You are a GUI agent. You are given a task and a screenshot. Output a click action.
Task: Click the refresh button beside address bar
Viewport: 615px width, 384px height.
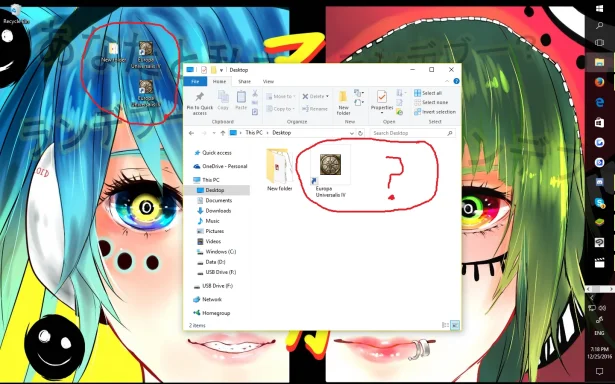[x=360, y=133]
